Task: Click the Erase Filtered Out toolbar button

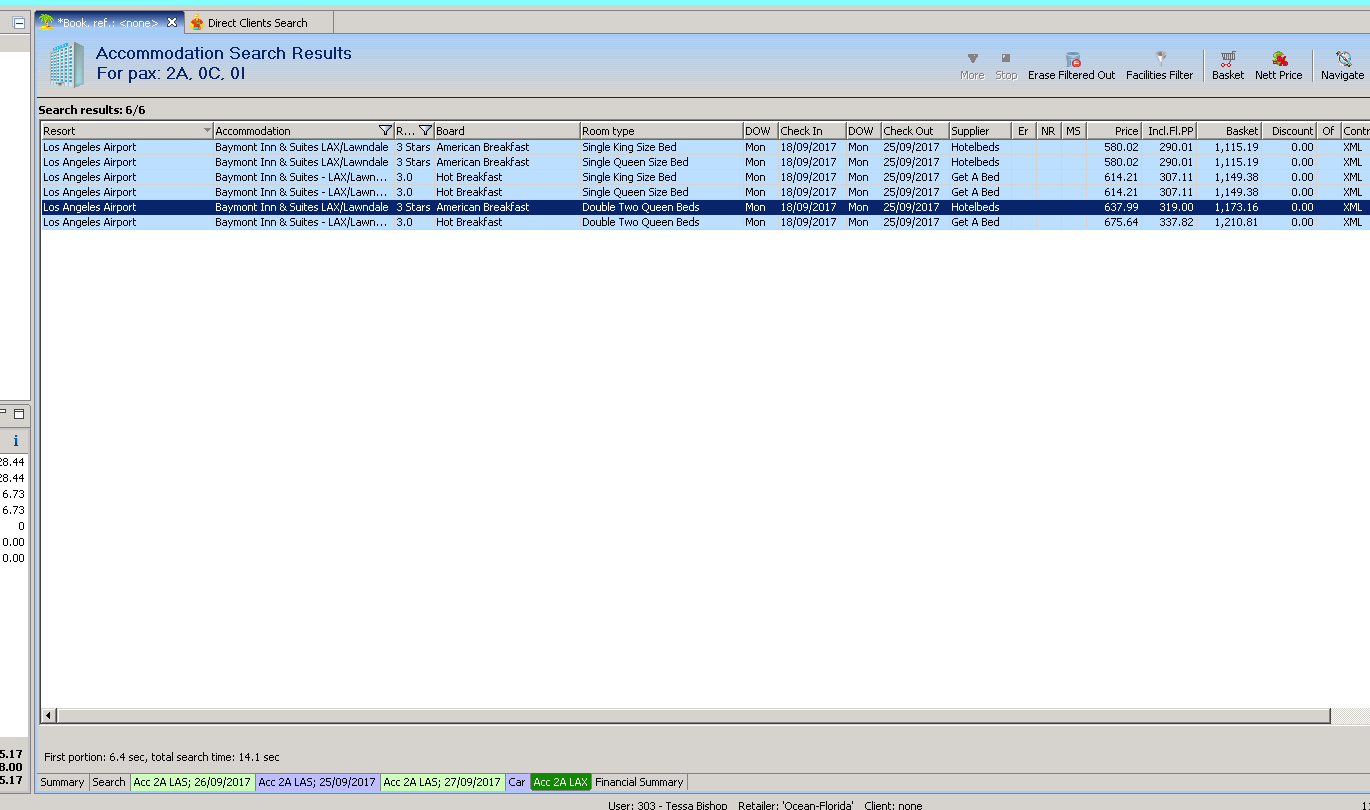Action: click(1071, 66)
